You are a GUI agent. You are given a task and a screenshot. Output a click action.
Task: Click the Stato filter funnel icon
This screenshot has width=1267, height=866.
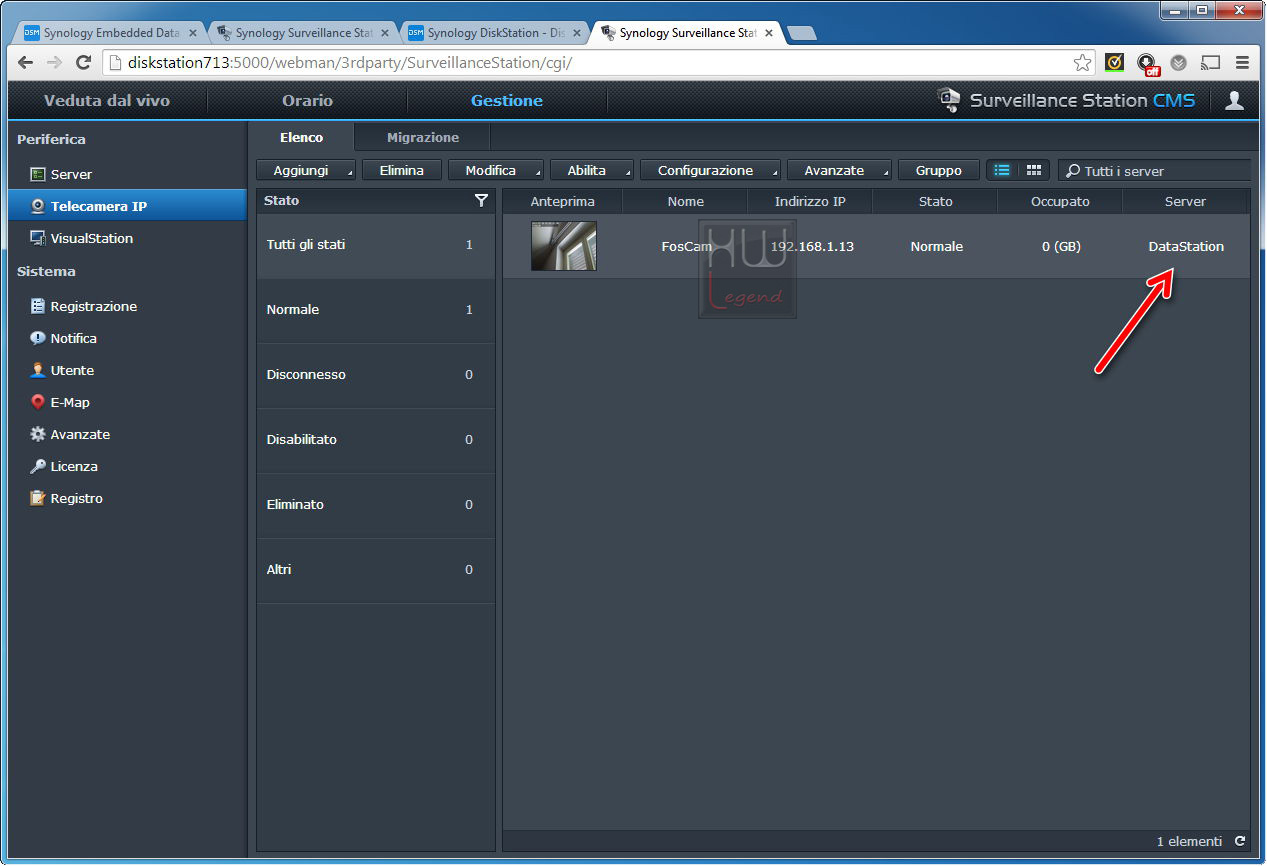click(x=481, y=201)
